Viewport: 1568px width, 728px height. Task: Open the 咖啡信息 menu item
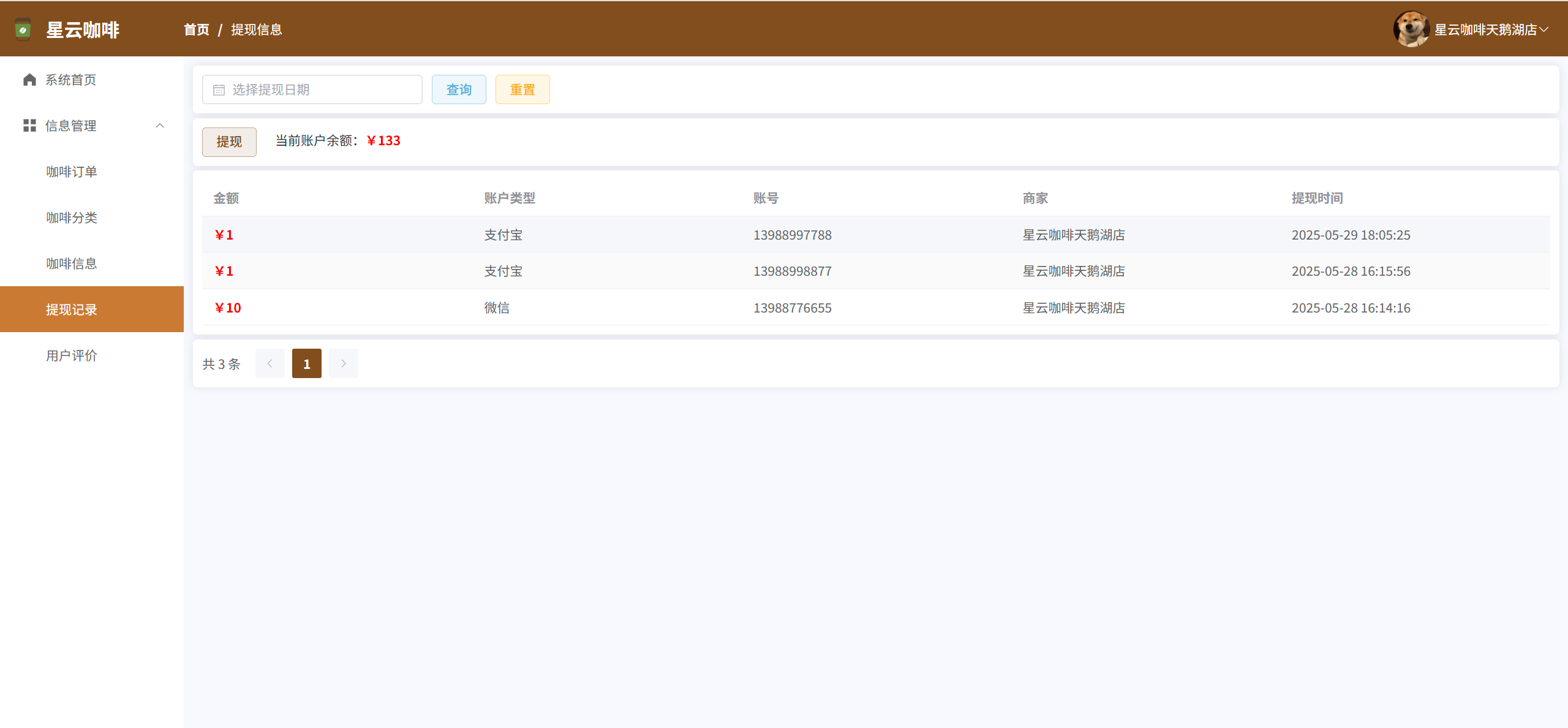(72, 264)
